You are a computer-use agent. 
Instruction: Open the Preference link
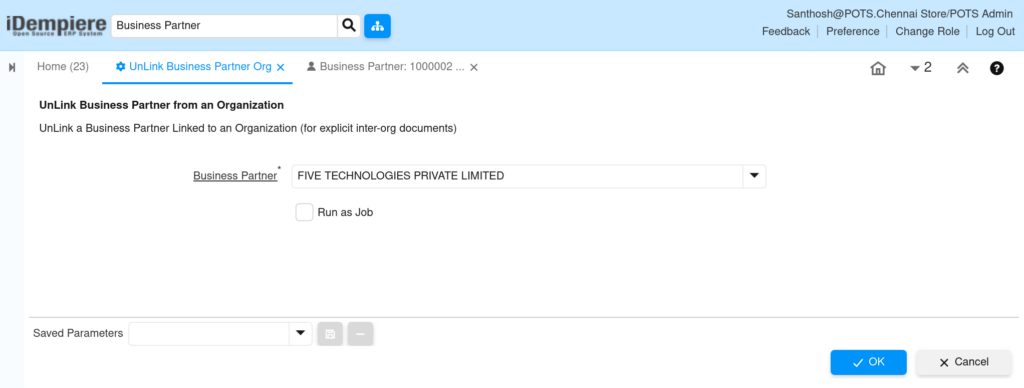853,31
